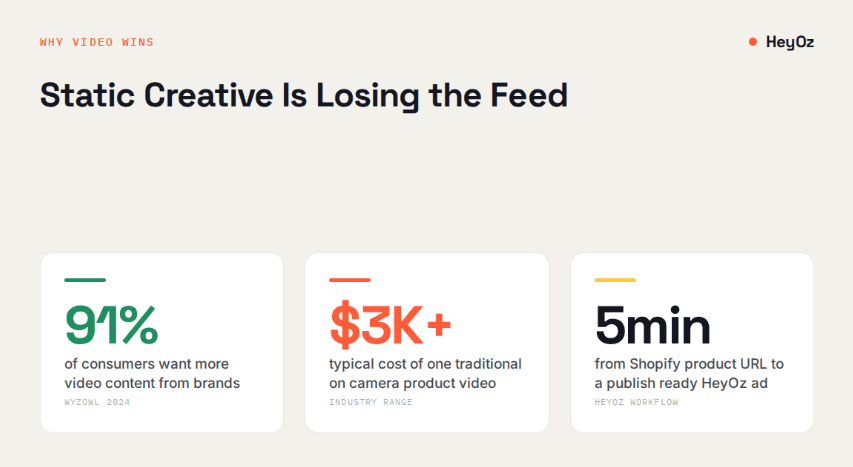853x467 pixels.
Task: Click the orange dot beside HeyOz logo
Action: click(x=753, y=42)
